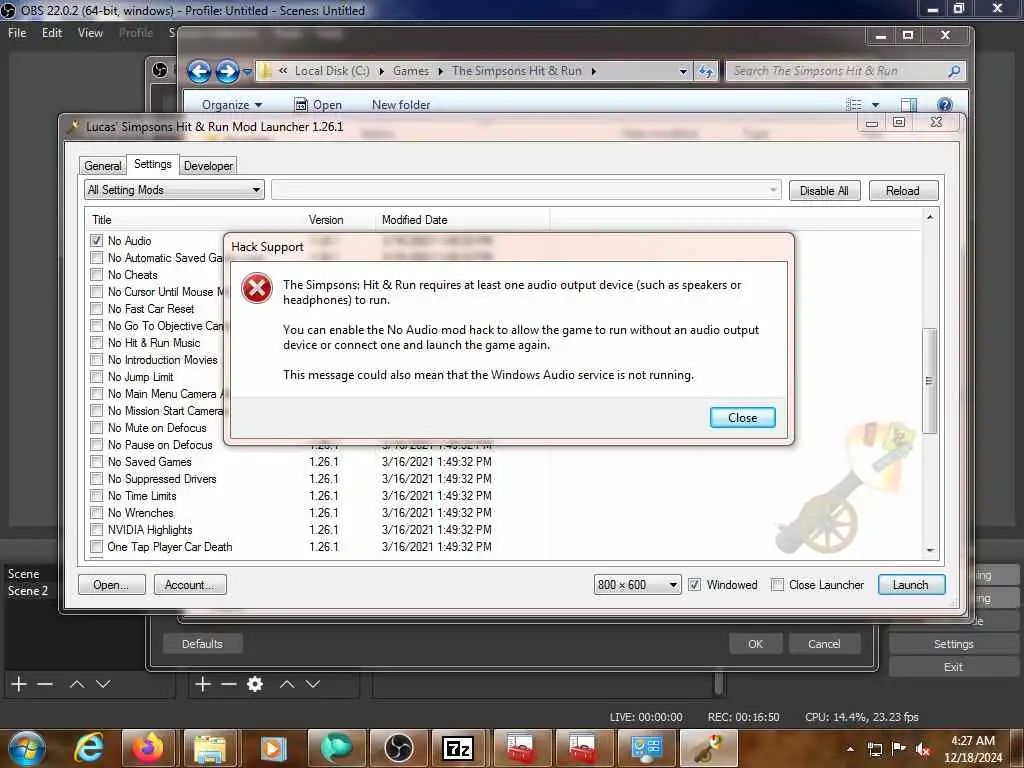
Task: Toggle the Close Launcher checkbox
Action: (777, 584)
